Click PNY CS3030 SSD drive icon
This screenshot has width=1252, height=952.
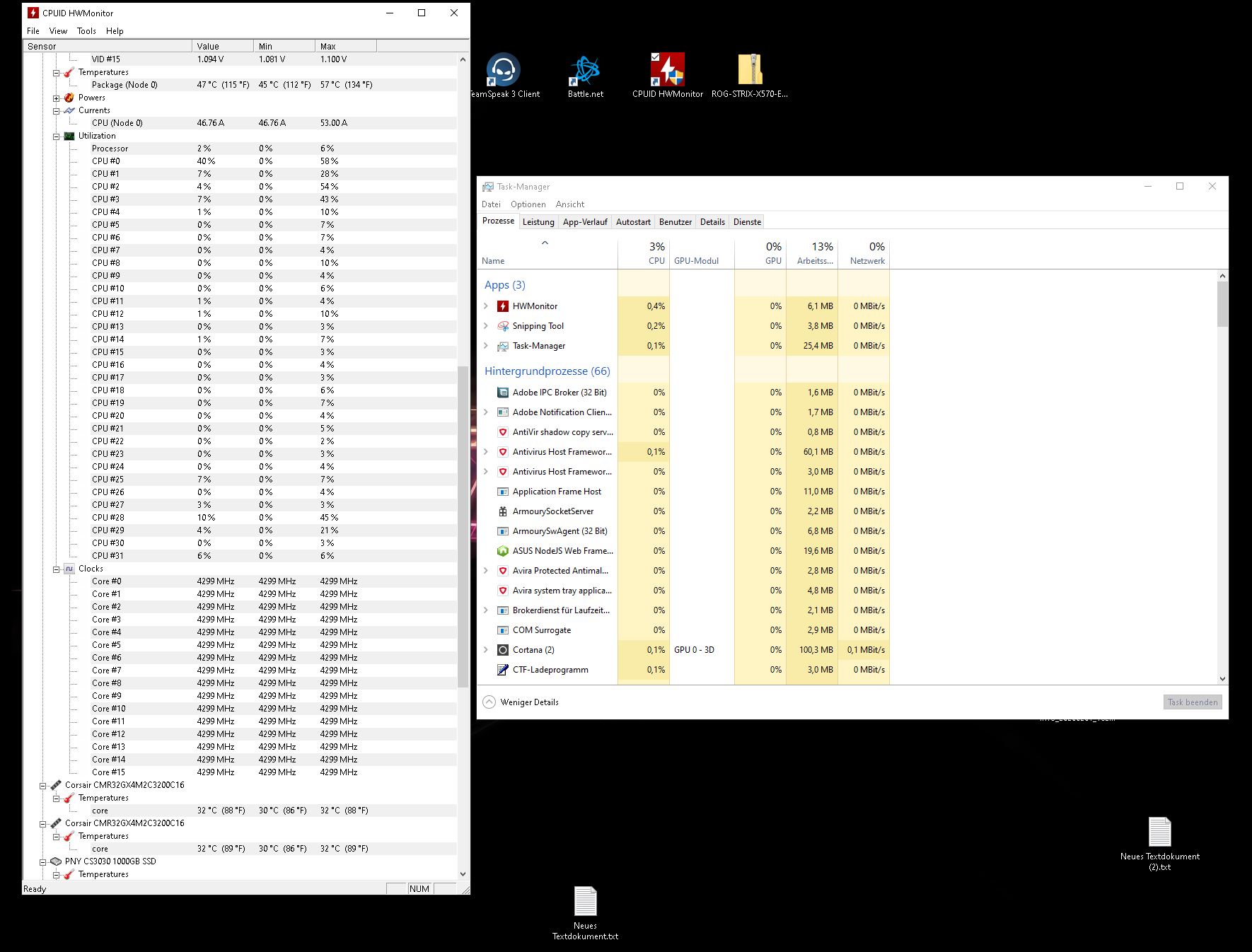(56, 861)
